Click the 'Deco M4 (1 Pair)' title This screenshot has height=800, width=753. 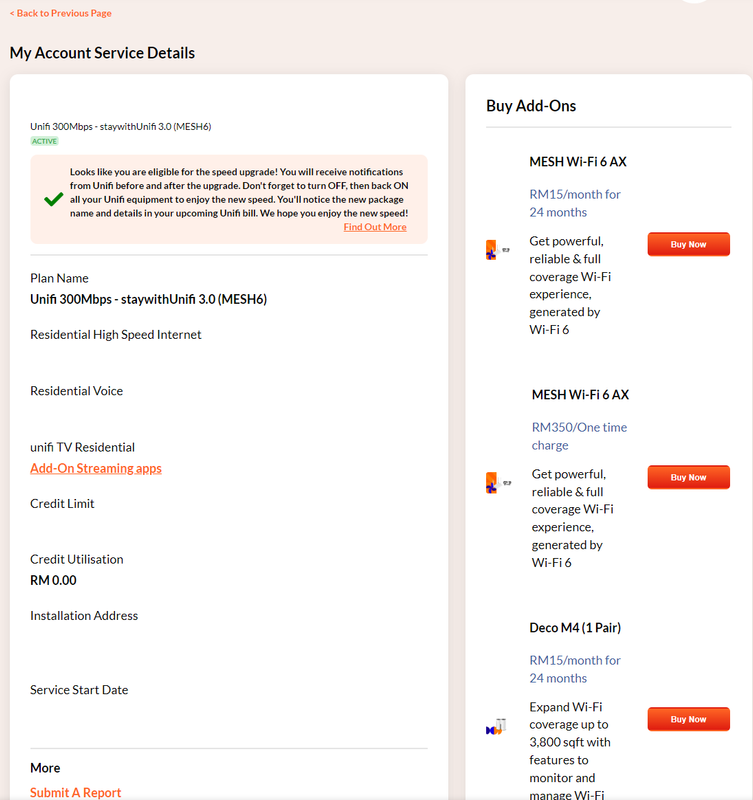[x=575, y=628]
